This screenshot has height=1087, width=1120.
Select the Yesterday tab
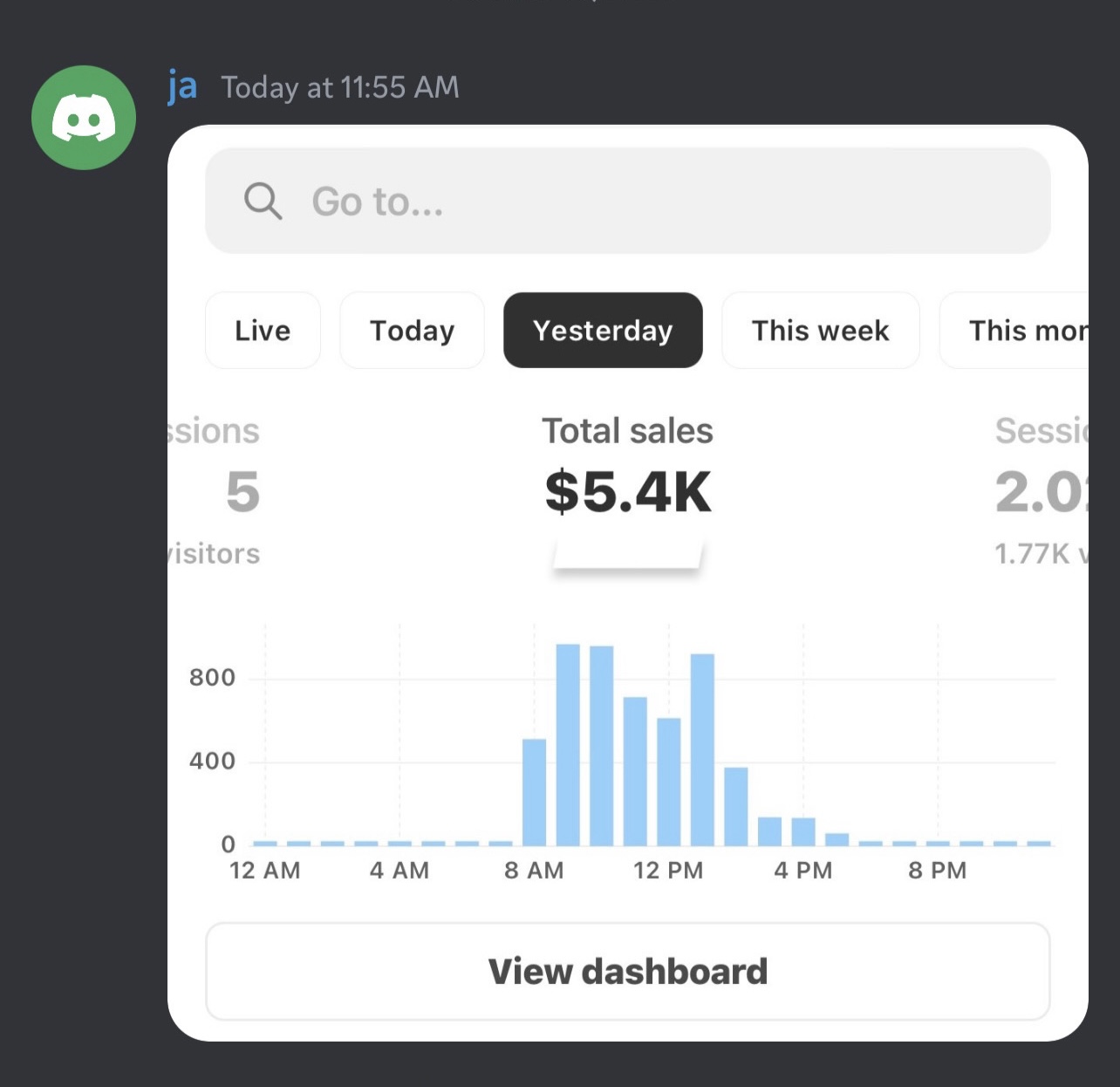coord(603,331)
